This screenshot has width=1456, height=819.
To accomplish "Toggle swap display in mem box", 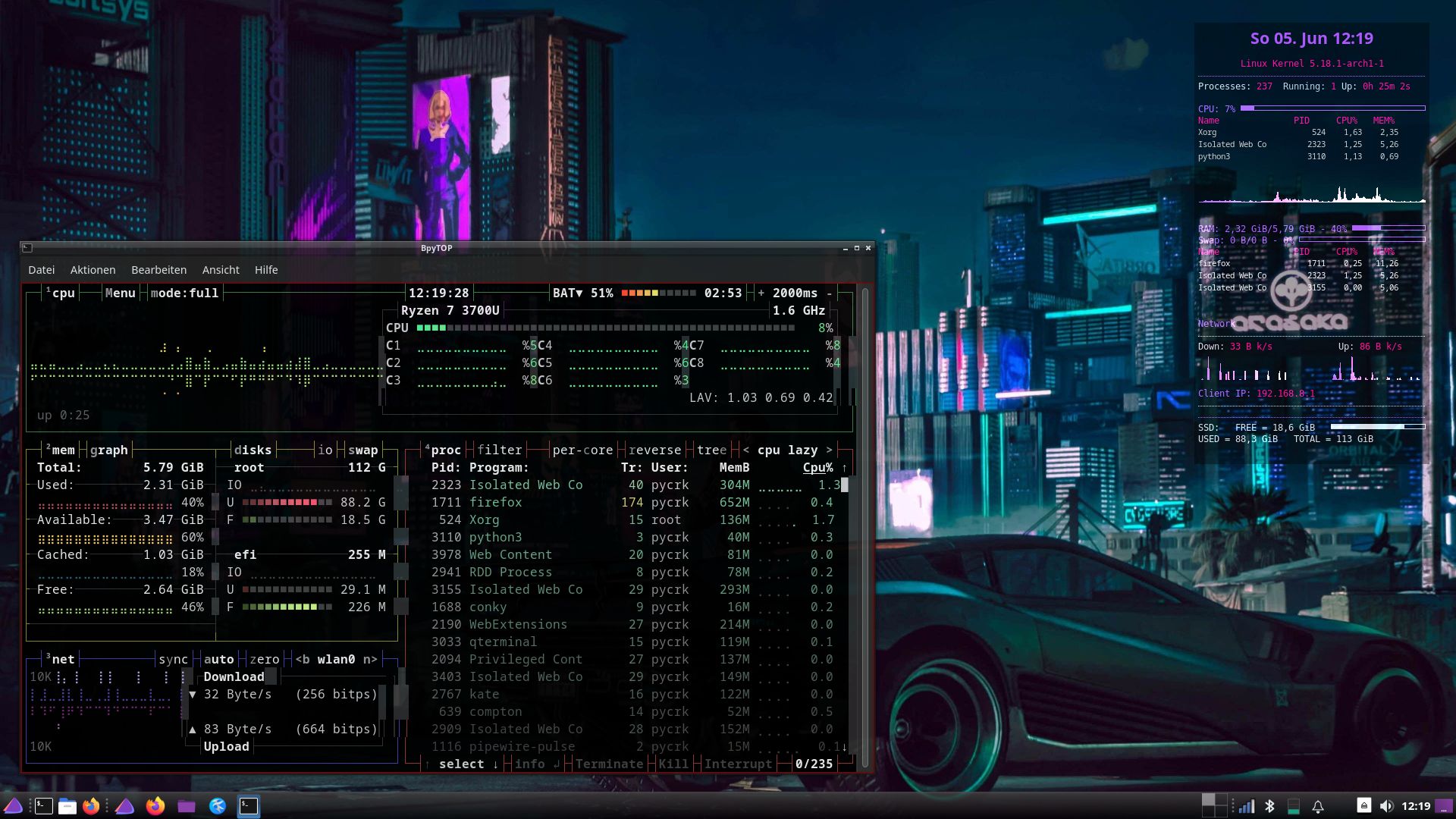I will (x=362, y=450).
